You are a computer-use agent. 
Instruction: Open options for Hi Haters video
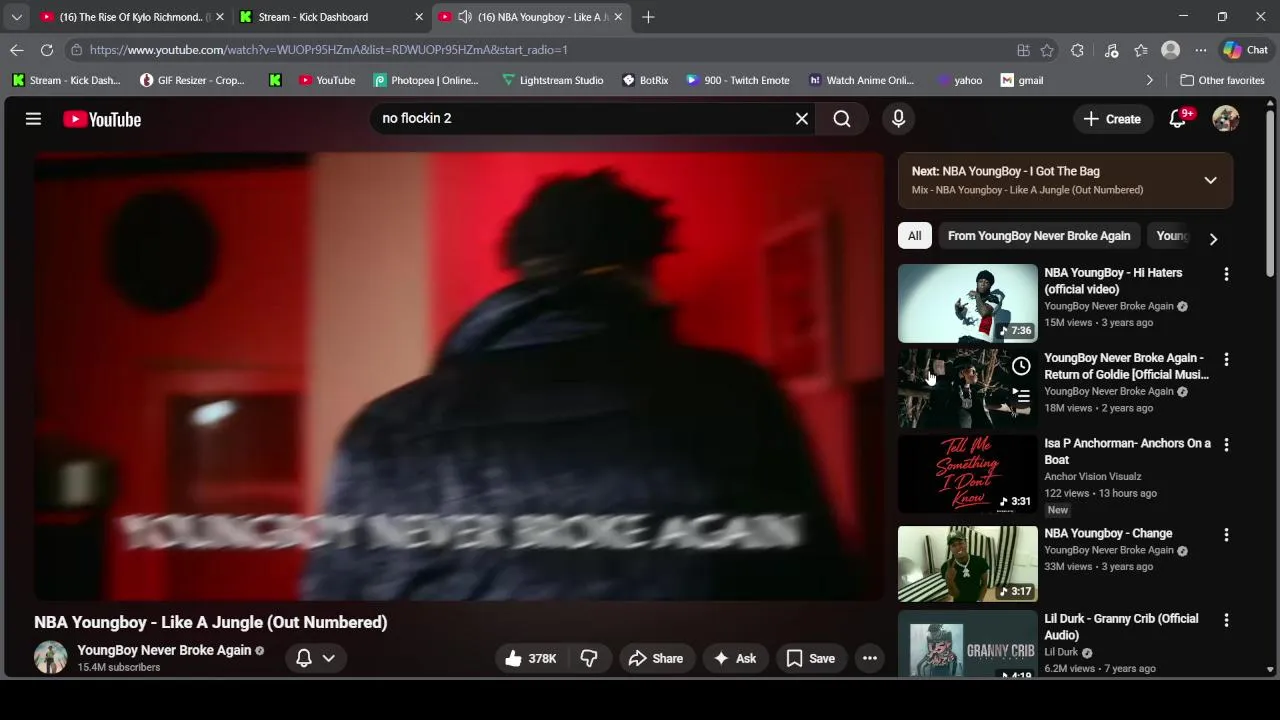tap(1226, 274)
